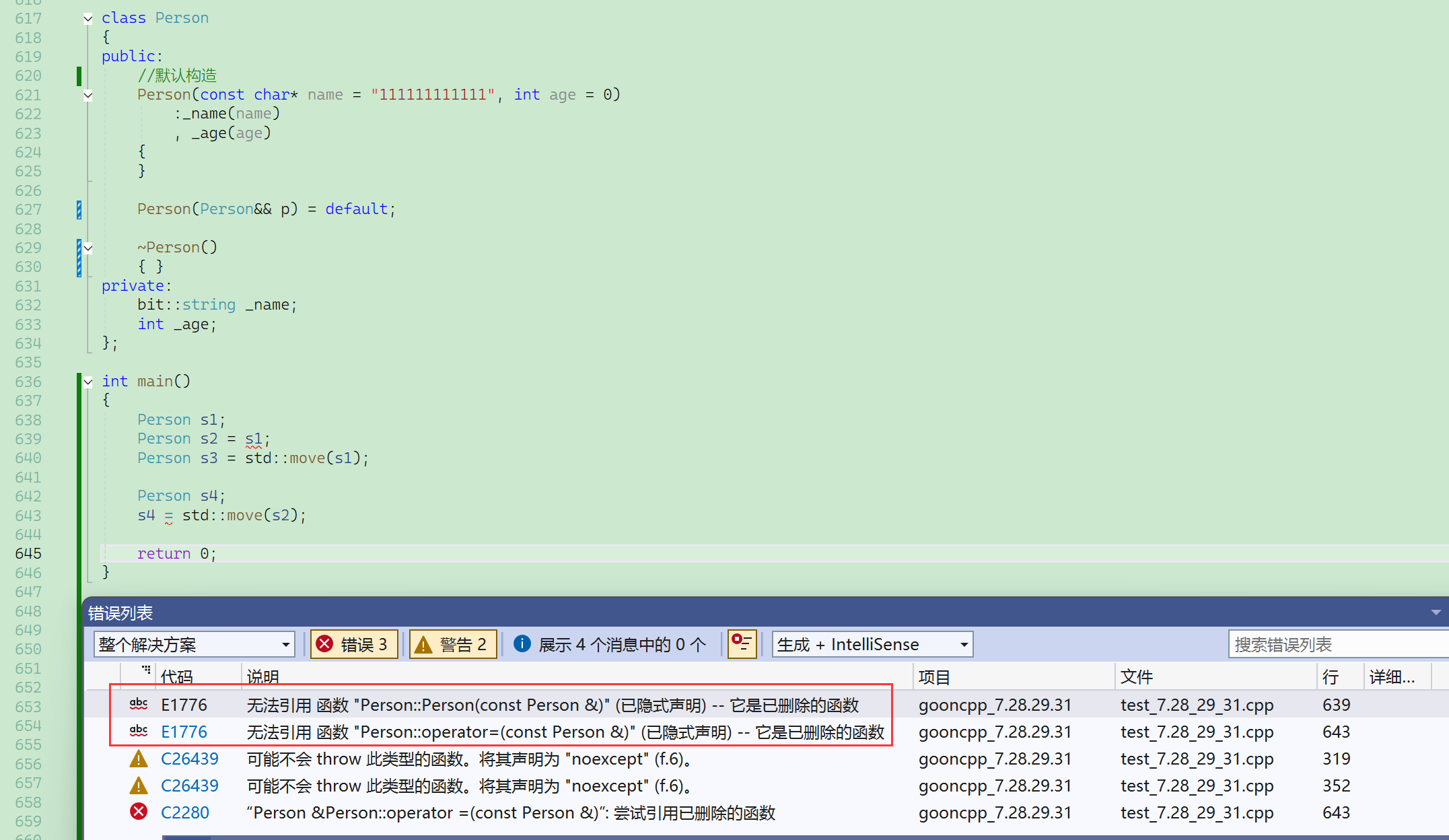Toggle the errors filter showing 错误 3
The height and width of the screenshot is (840, 1449).
pyautogui.click(x=353, y=644)
